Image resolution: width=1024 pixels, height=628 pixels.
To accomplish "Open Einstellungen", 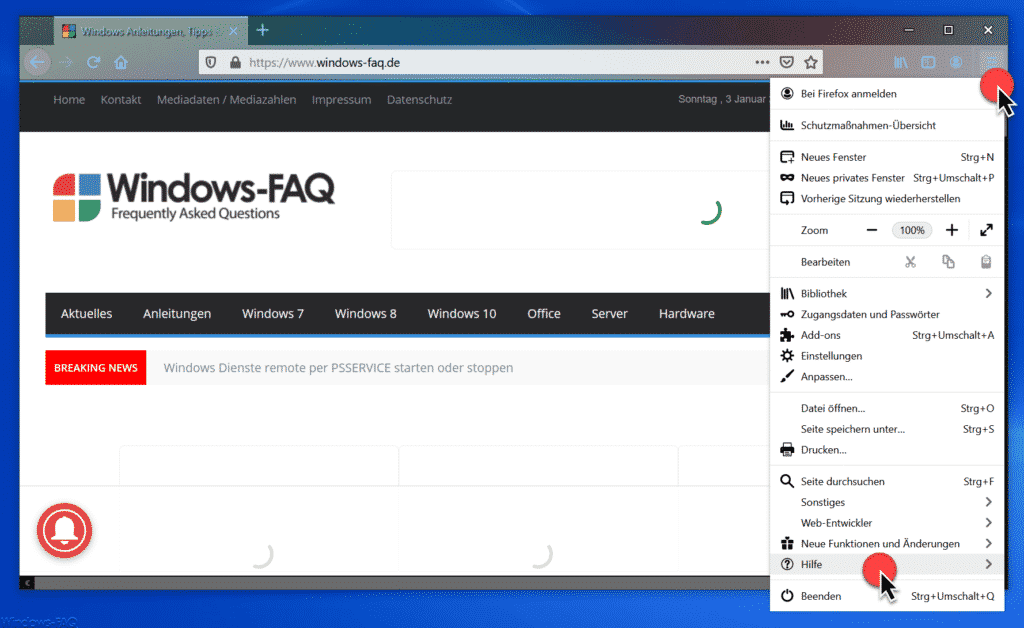I will point(887,356).
